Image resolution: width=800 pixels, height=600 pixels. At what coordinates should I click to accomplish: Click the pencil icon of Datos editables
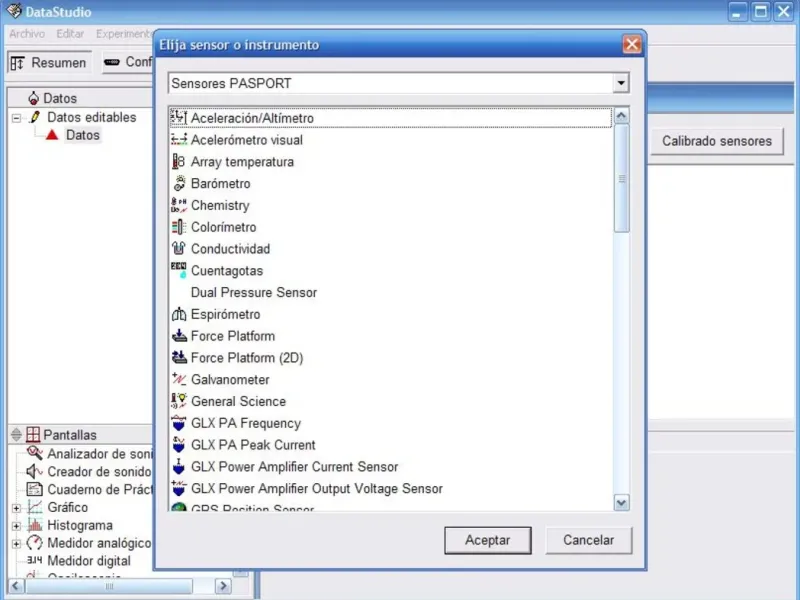pyautogui.click(x=35, y=117)
